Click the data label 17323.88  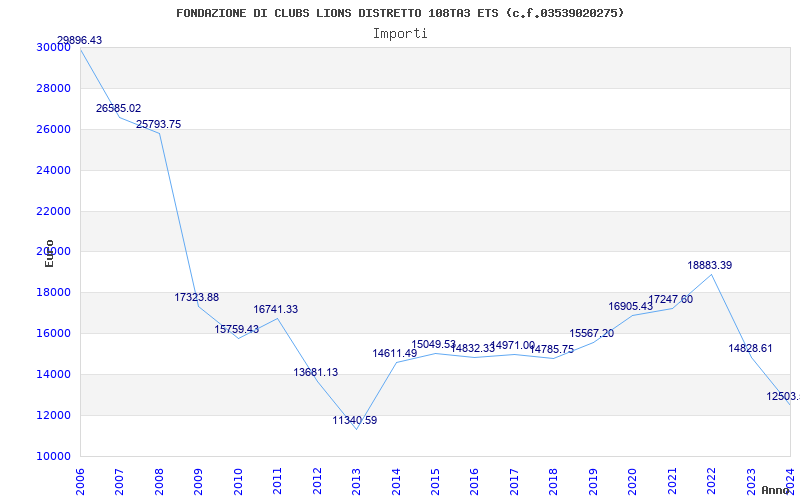[x=196, y=297]
